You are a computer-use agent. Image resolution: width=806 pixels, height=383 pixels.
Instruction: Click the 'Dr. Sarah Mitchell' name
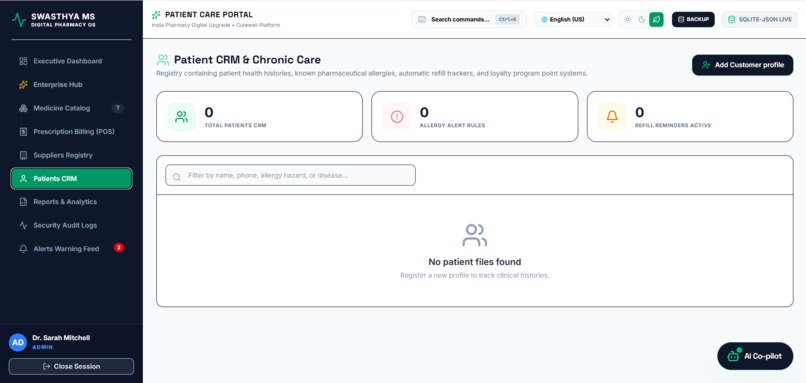pos(61,338)
